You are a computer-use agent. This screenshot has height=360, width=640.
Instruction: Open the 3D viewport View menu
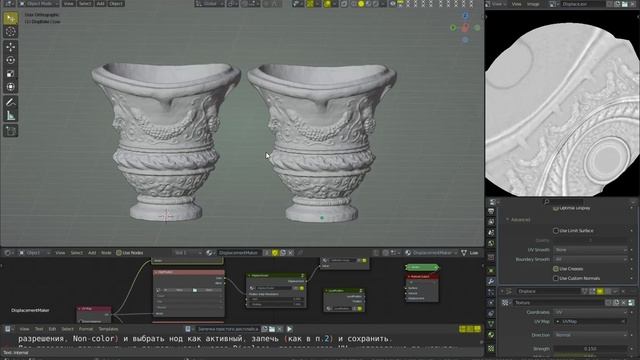coord(68,4)
